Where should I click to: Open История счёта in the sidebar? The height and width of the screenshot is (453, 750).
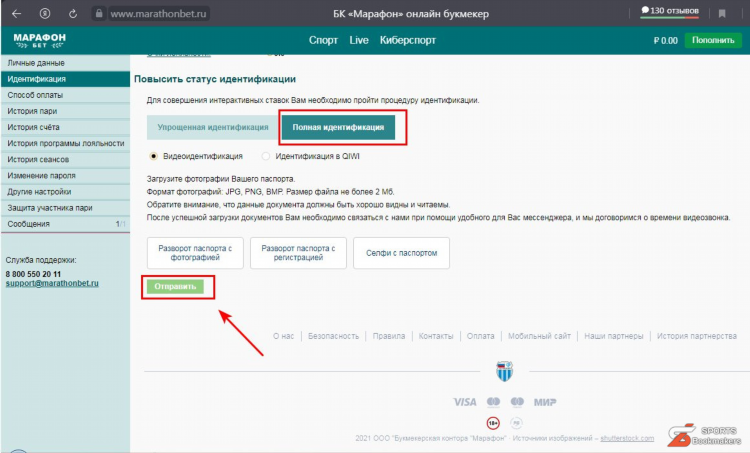coord(65,127)
